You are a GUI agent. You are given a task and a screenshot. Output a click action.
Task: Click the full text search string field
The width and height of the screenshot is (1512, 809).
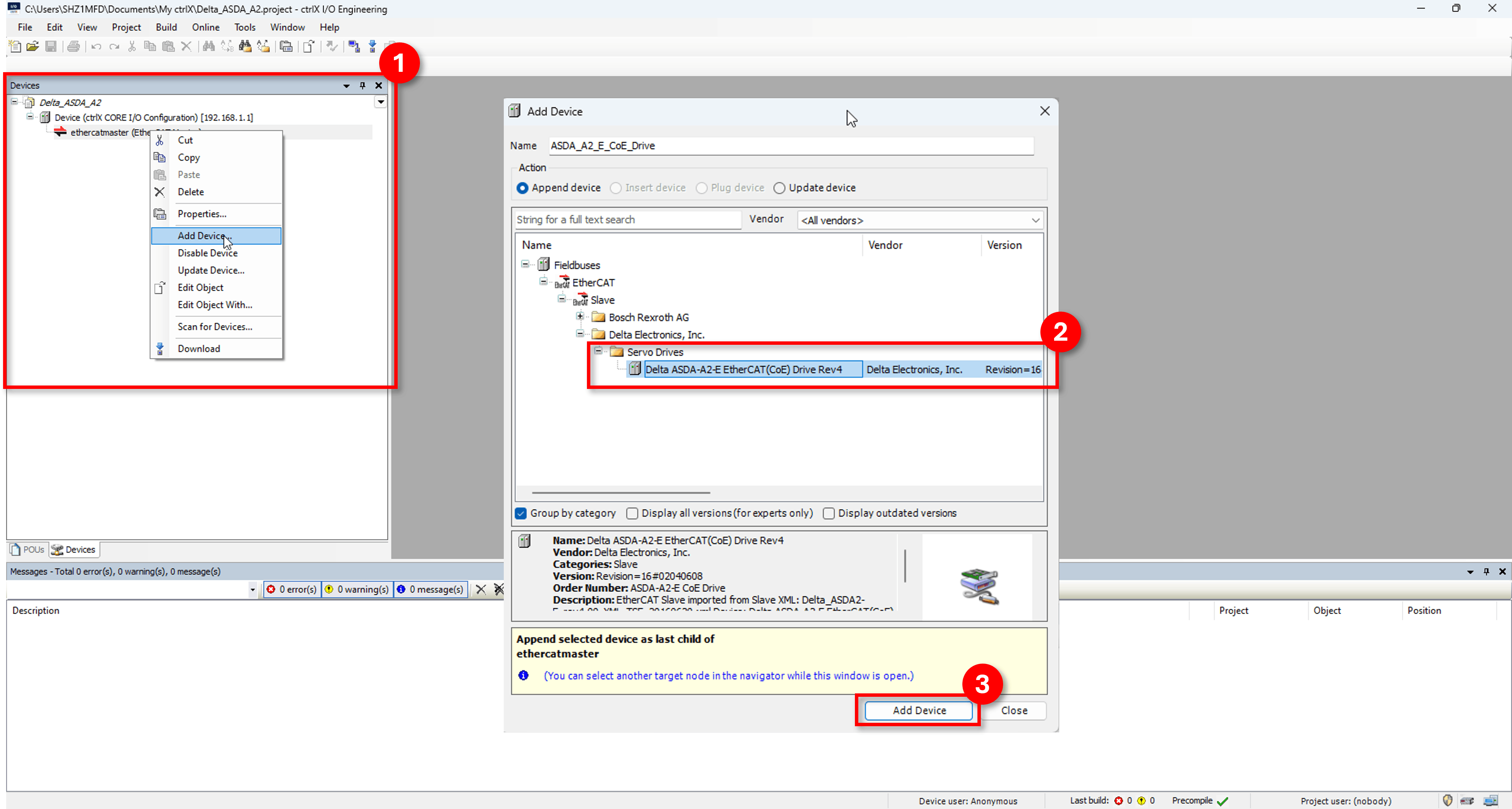point(627,219)
